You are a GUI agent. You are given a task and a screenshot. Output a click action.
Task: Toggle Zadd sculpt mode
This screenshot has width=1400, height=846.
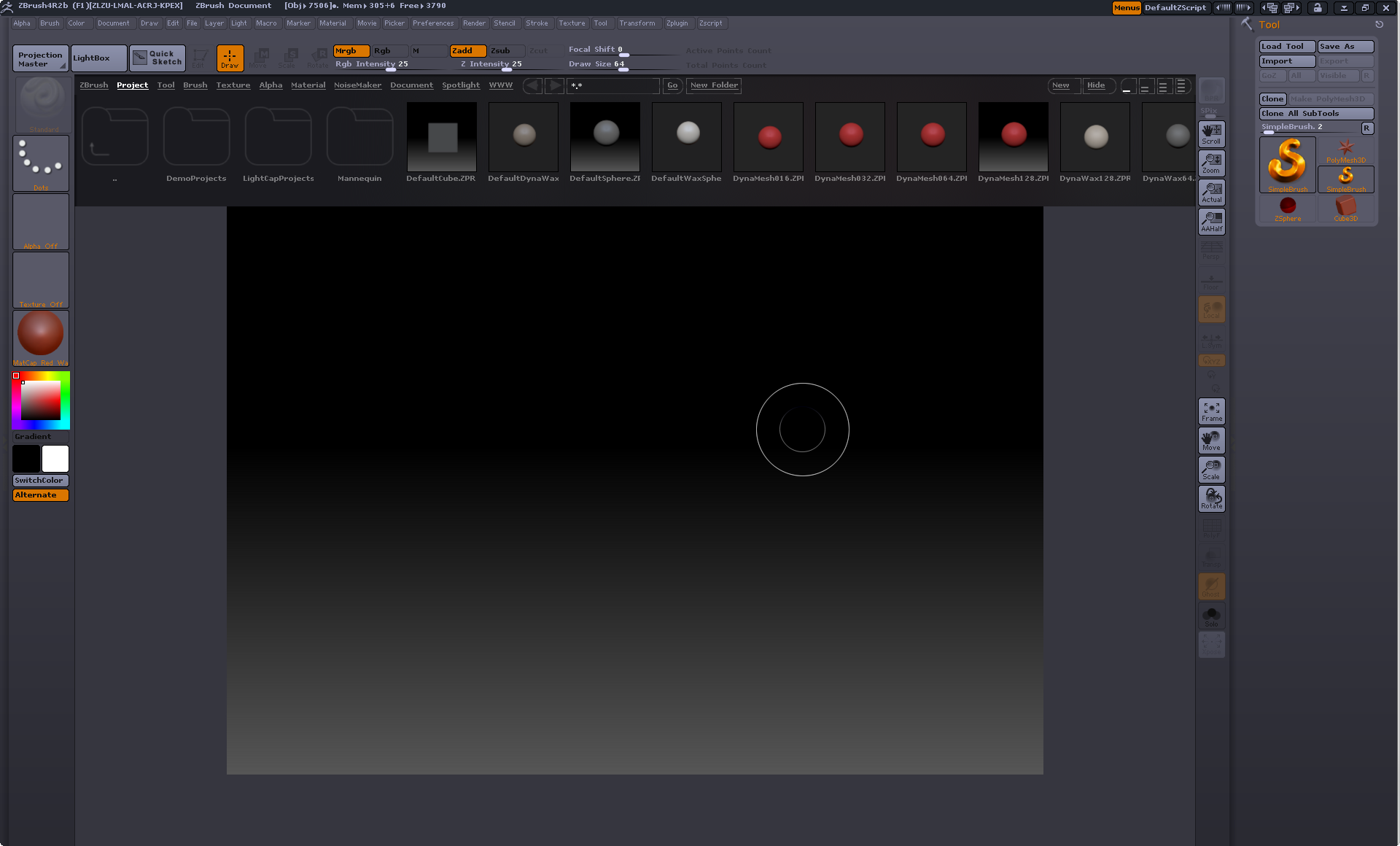coord(467,50)
